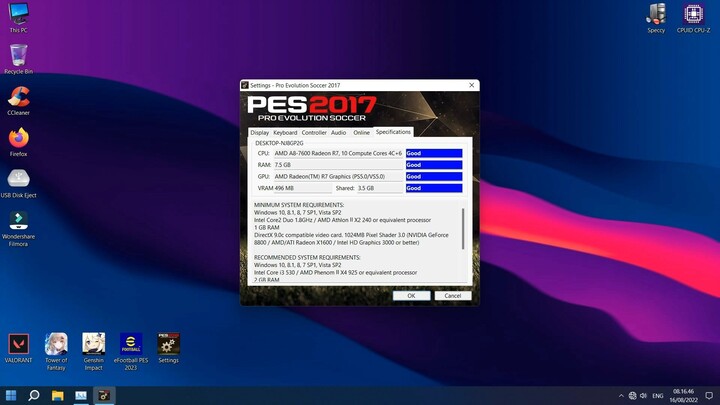Open Speccy from the desktop

pos(656,17)
